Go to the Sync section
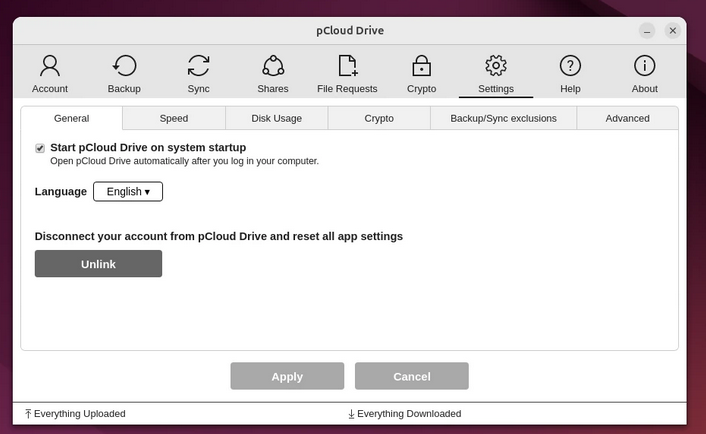Viewport: 706px width, 434px height. [x=198, y=74]
